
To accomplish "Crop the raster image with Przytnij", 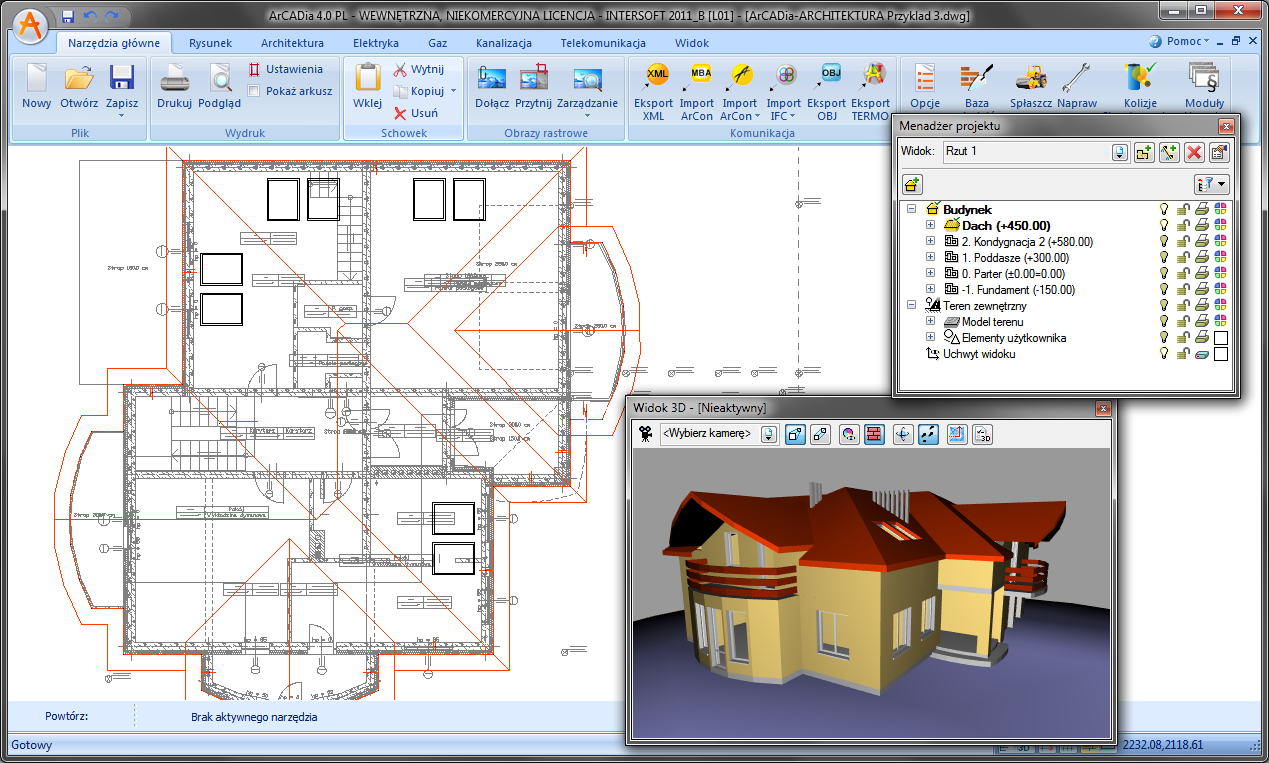I will 534,87.
